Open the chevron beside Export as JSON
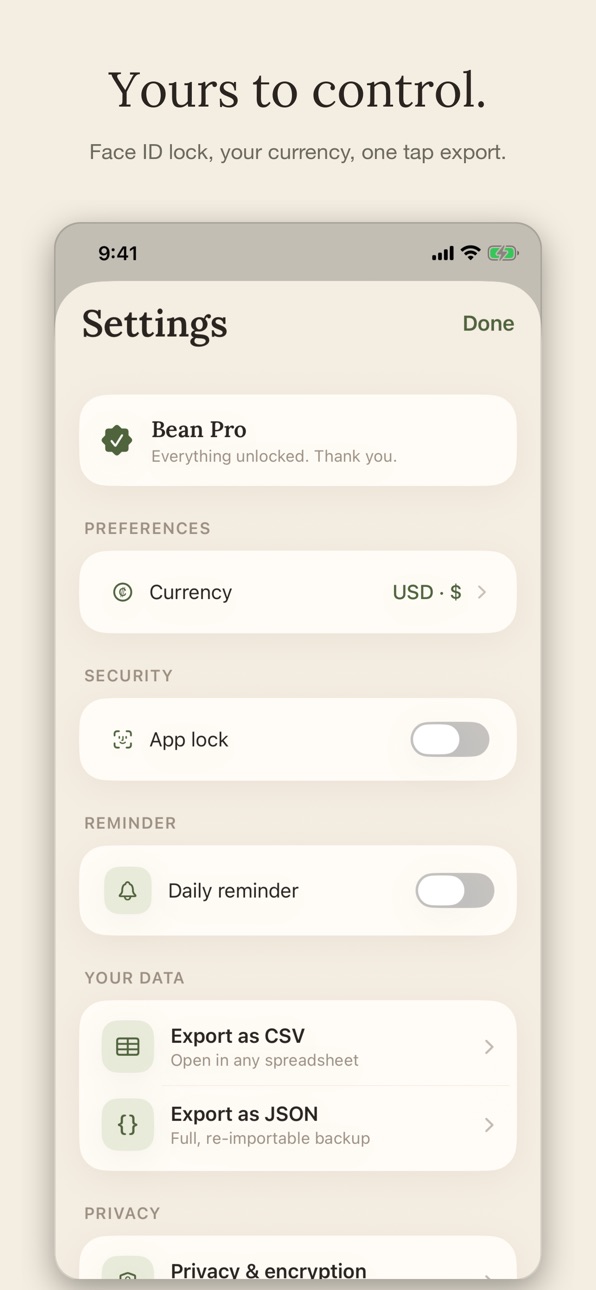The width and height of the screenshot is (596, 1290). 489,1125
